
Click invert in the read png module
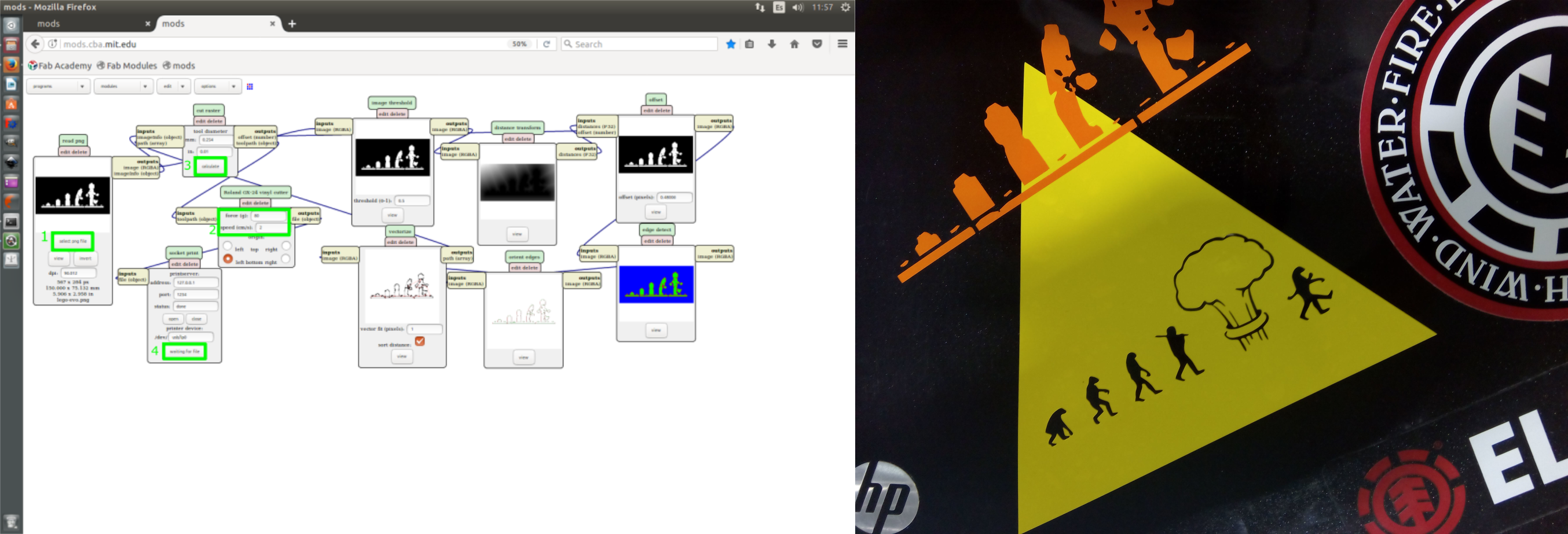[85, 259]
